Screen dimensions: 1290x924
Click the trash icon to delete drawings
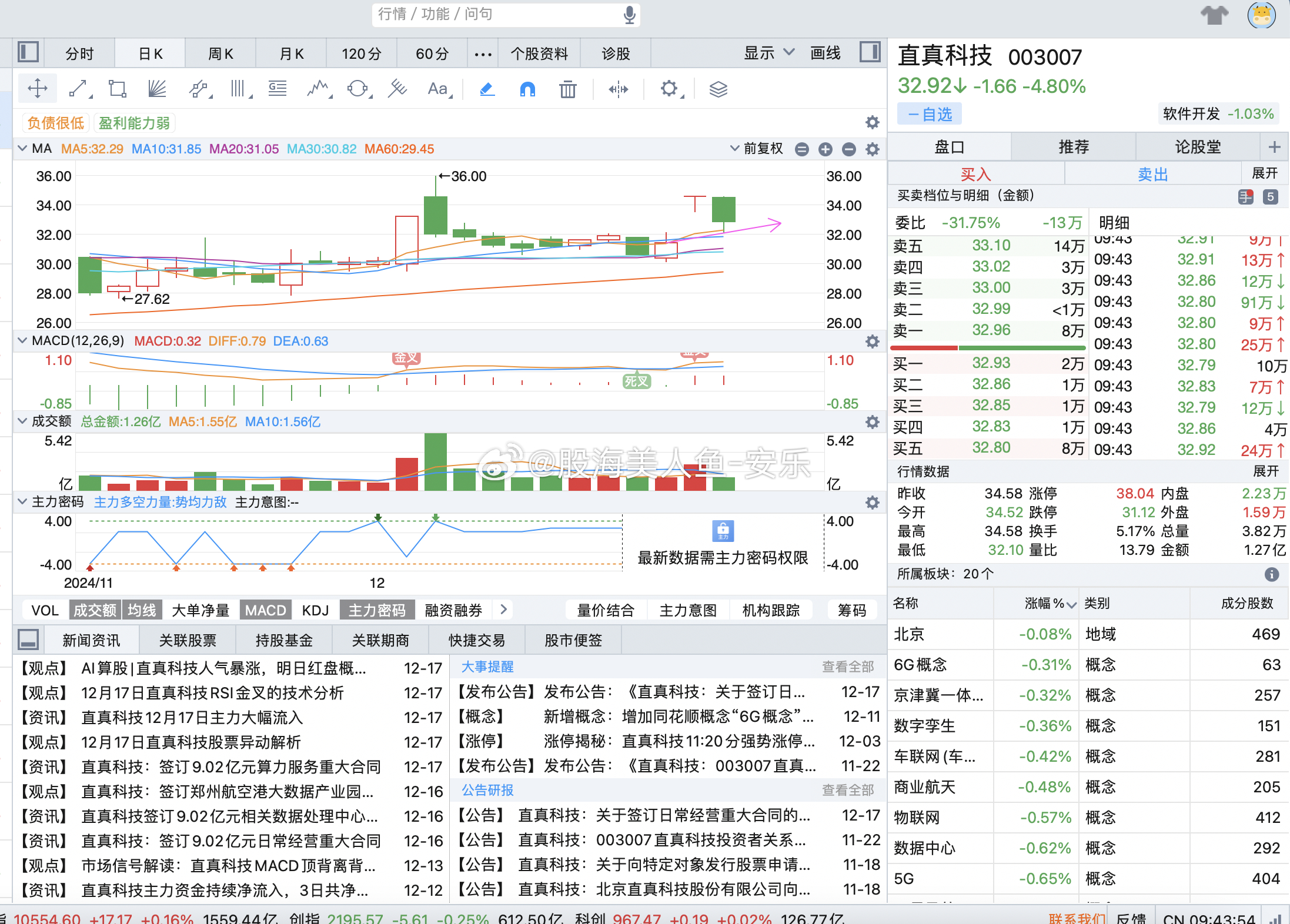(x=567, y=89)
